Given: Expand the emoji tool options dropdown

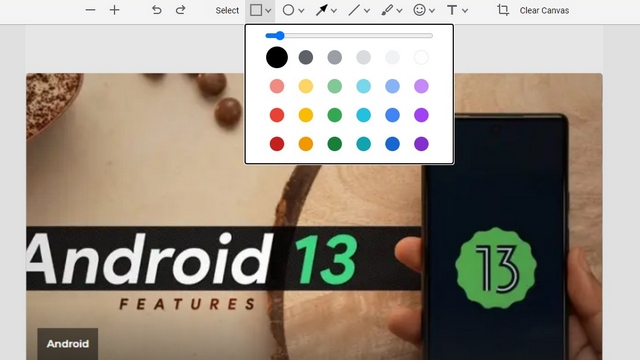Looking at the screenshot, I should pyautogui.click(x=432, y=11).
